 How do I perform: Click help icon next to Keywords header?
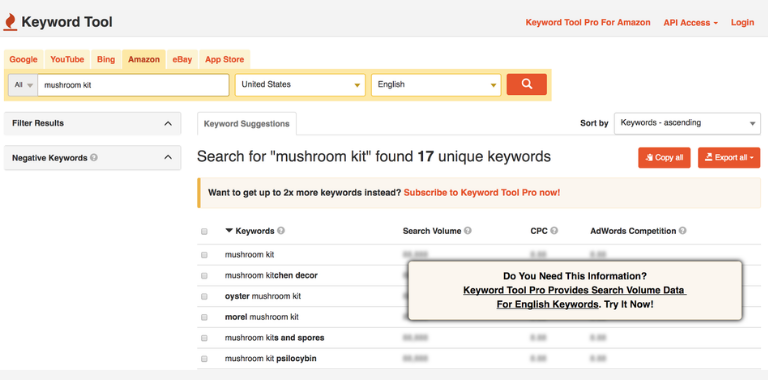(x=281, y=231)
